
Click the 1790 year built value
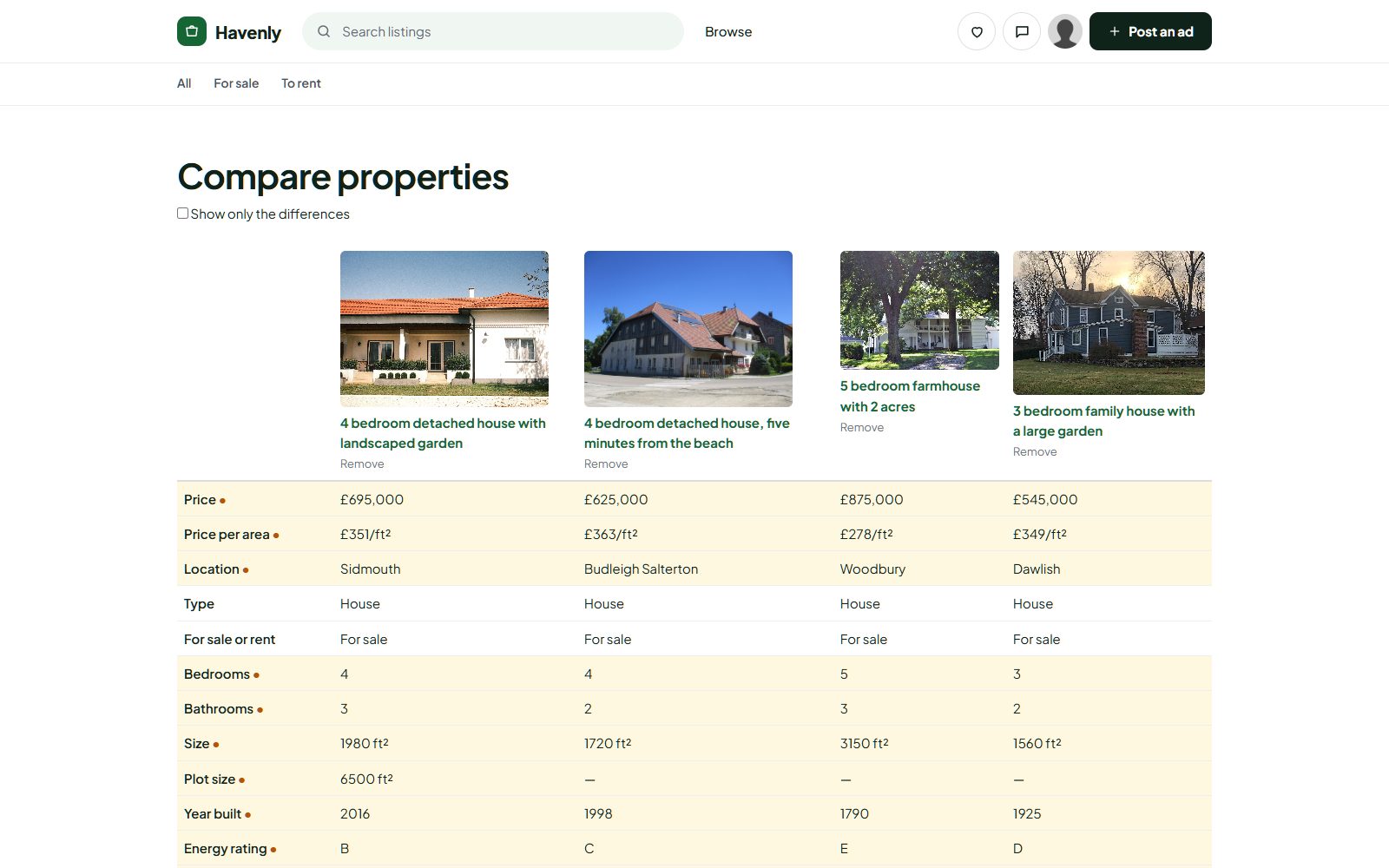854,813
